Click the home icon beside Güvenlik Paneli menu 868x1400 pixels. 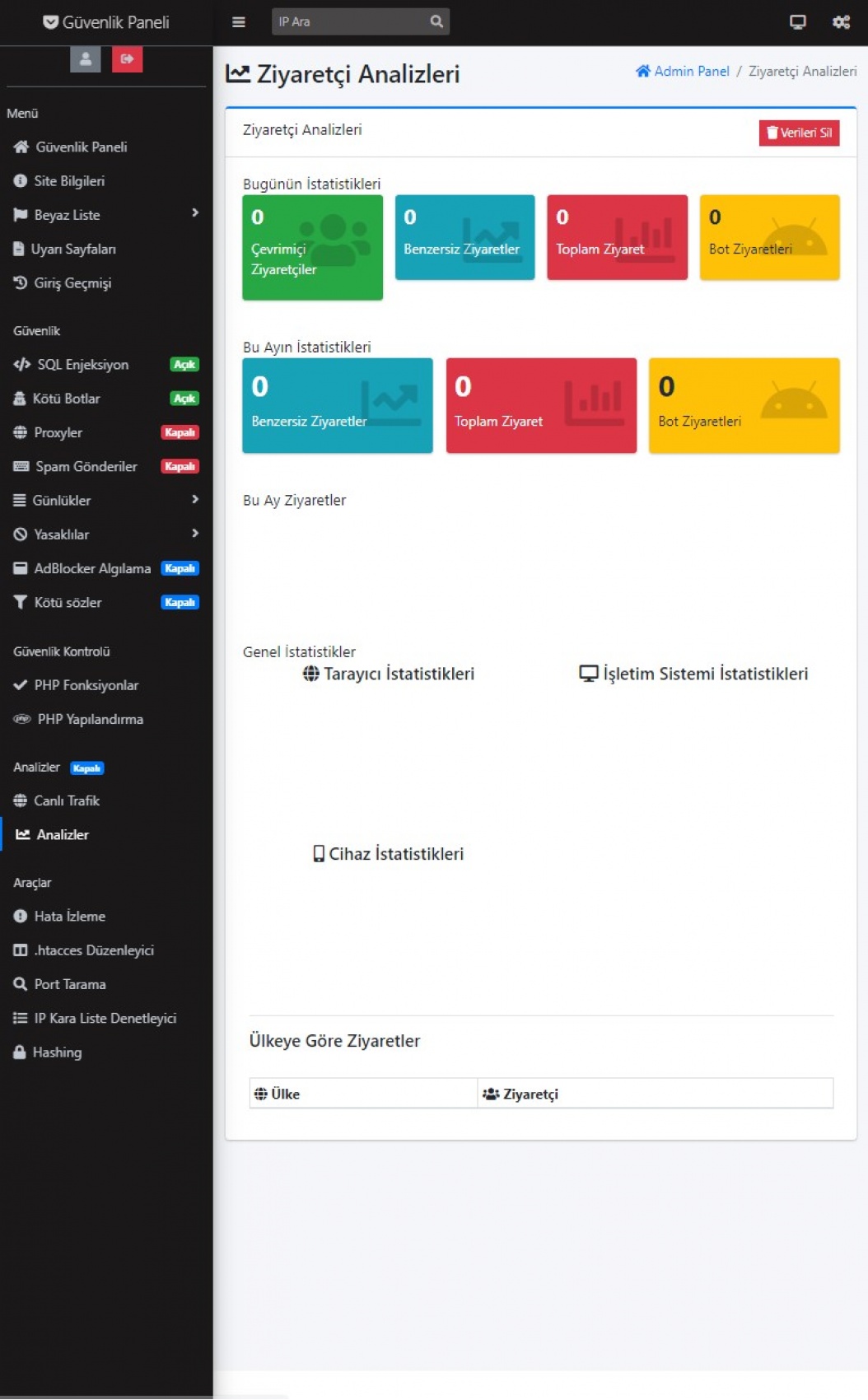(21, 147)
